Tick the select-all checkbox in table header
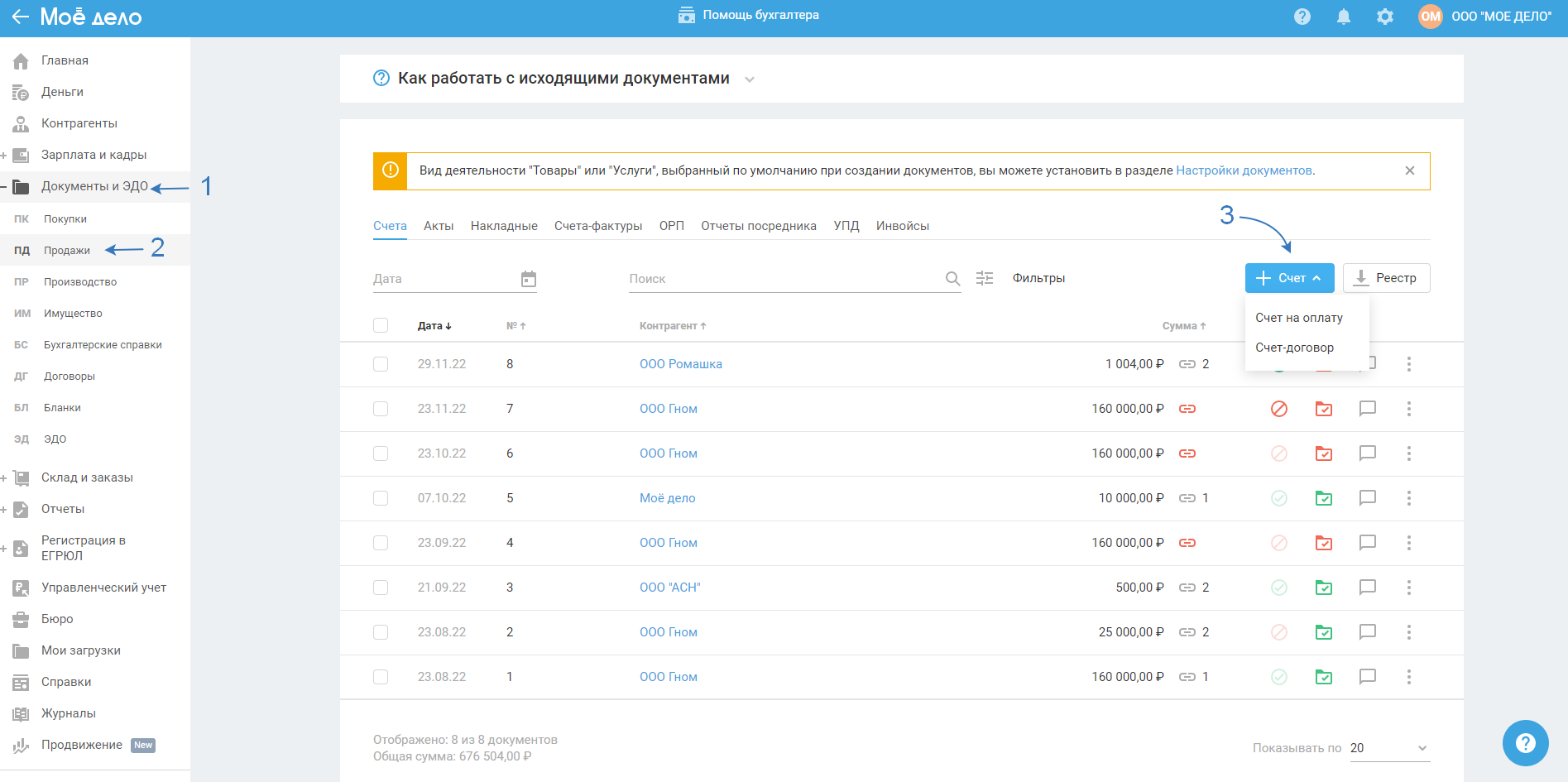The image size is (1568, 782). pos(381,325)
